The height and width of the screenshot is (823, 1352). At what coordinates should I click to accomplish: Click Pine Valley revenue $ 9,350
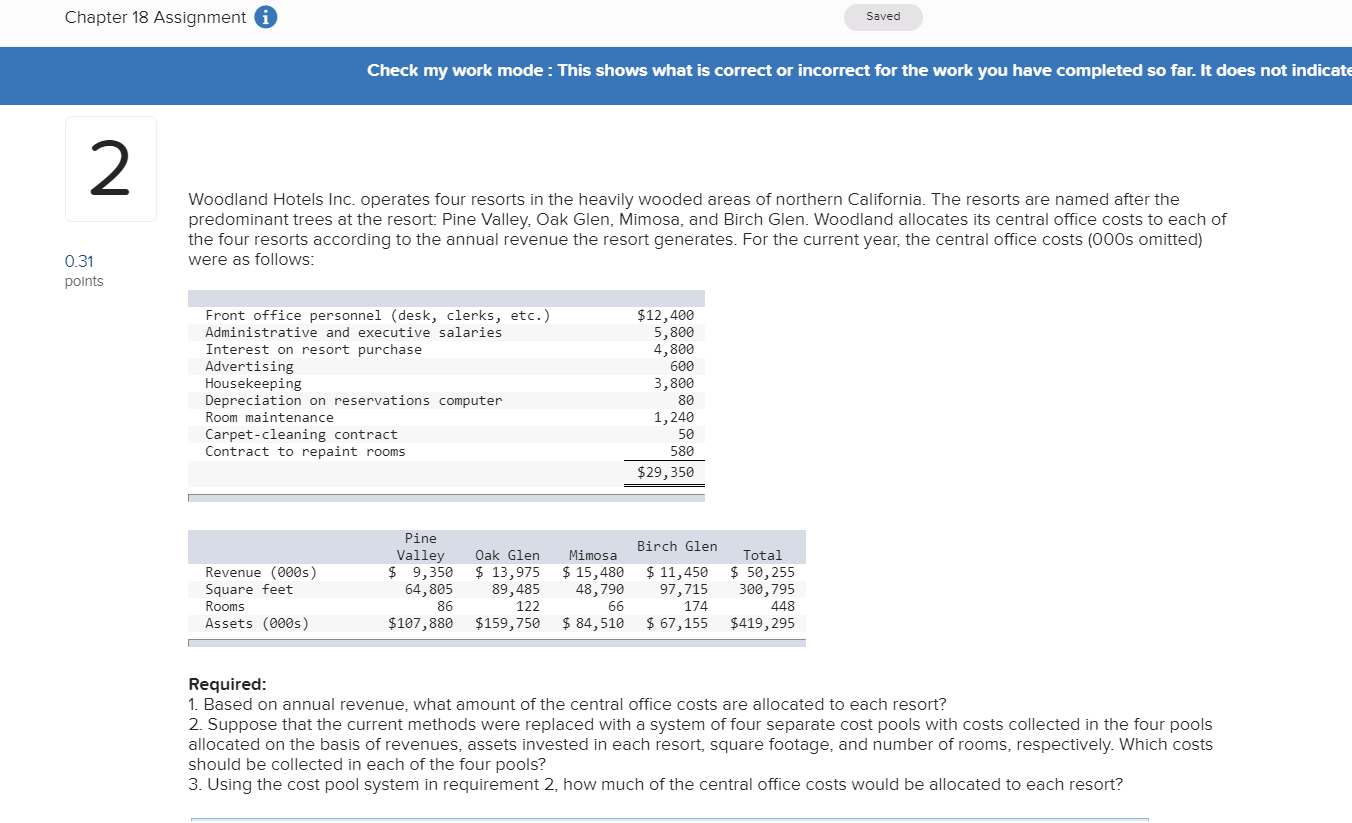(421, 572)
